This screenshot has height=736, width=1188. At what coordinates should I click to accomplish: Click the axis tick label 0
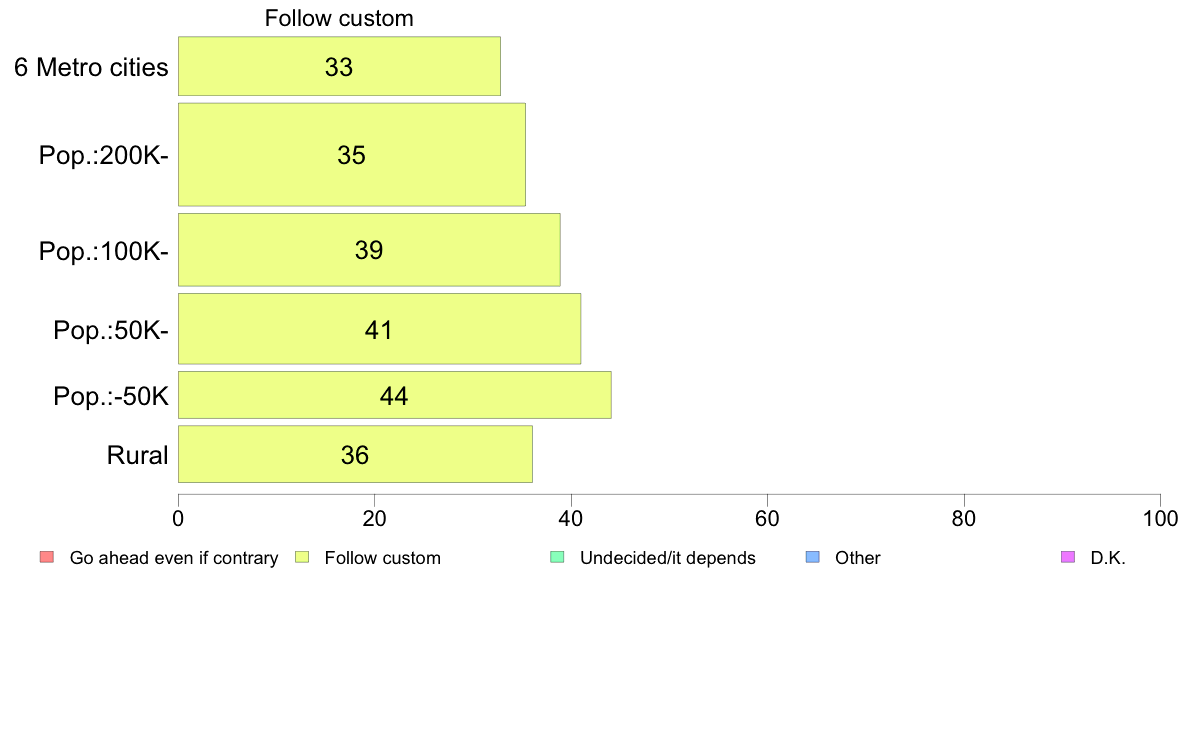[178, 518]
